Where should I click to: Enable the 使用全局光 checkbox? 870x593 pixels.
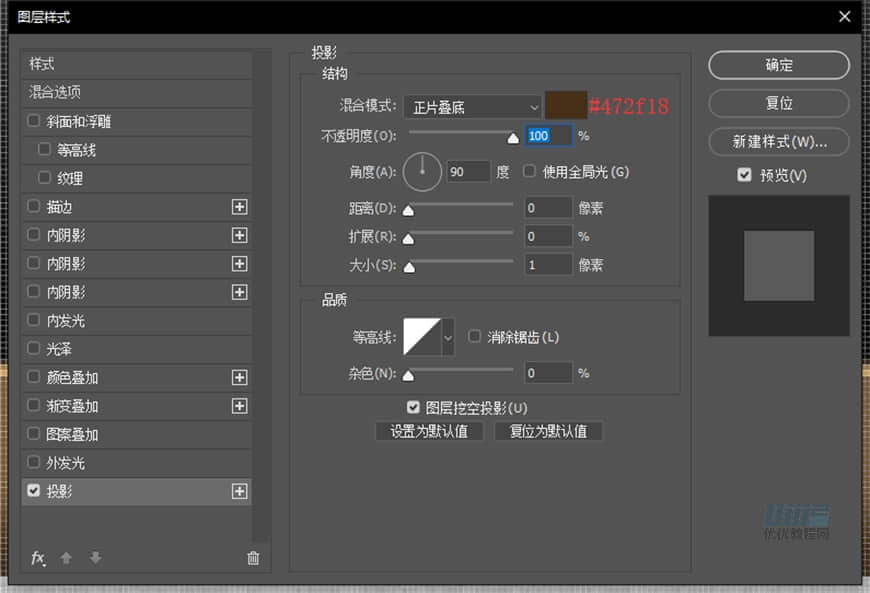coord(528,171)
